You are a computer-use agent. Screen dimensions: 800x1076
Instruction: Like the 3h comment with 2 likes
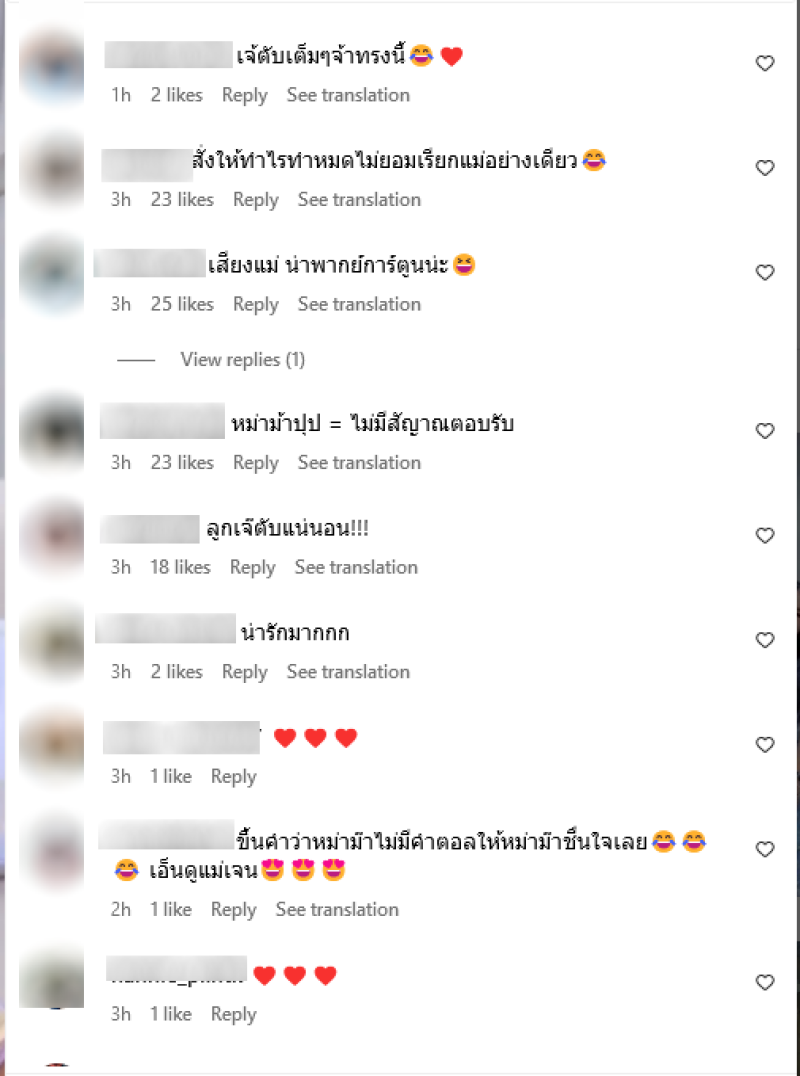764,640
